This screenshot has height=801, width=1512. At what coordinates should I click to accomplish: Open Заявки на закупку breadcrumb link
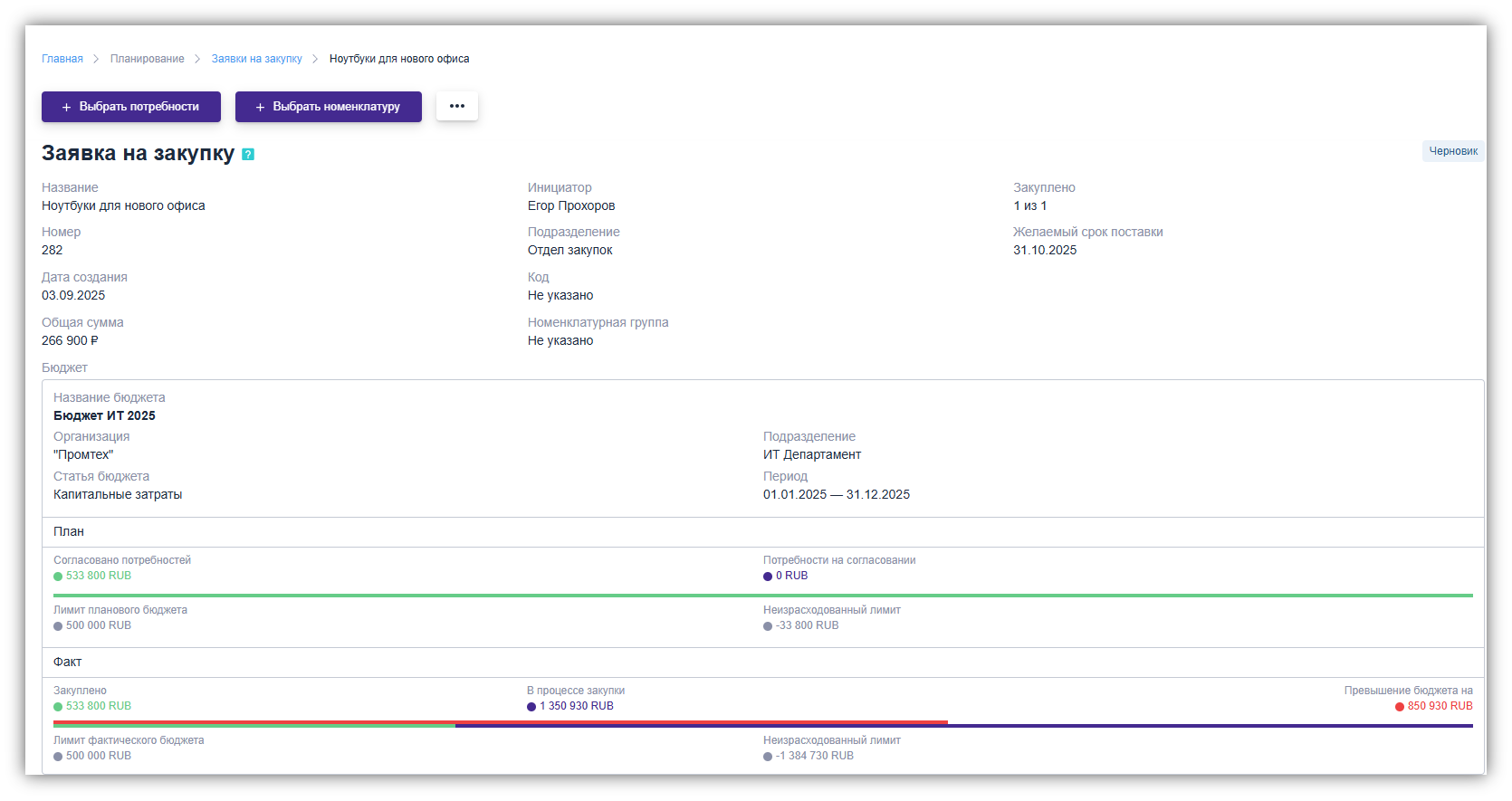click(x=257, y=59)
